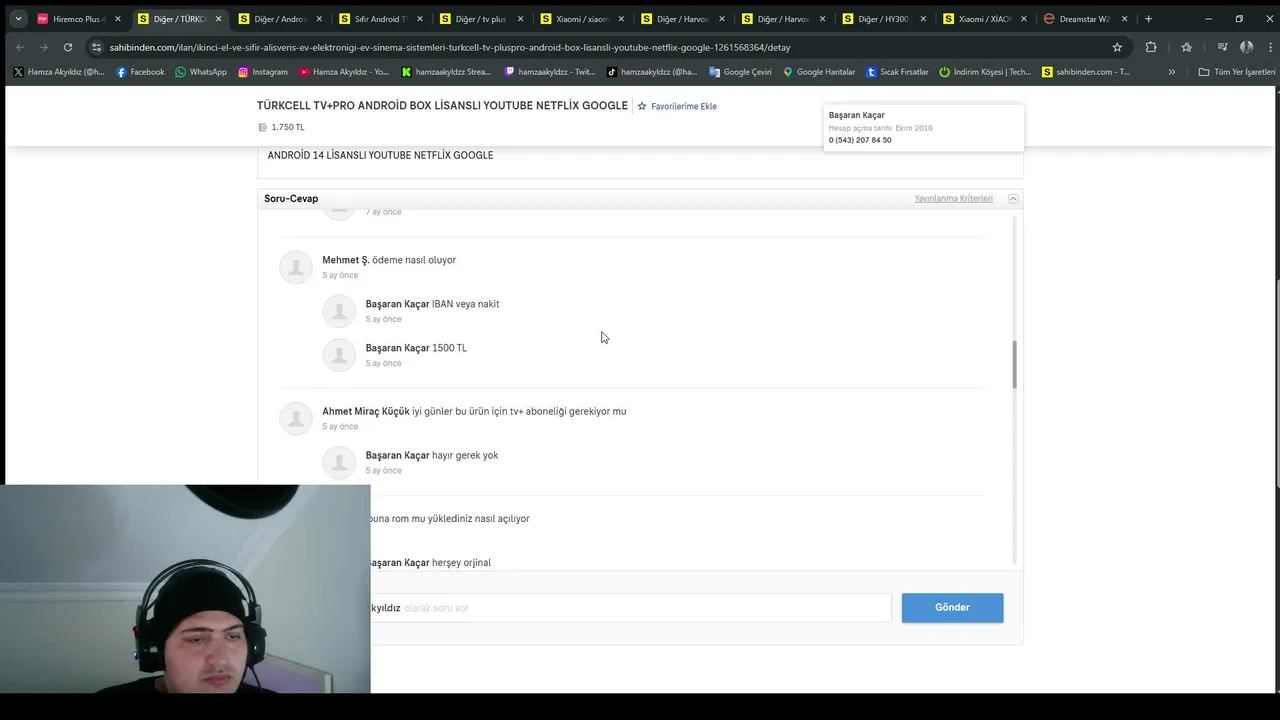Screen dimensions: 1280x720
Task: Open a new browser tab
Action: [1148, 19]
